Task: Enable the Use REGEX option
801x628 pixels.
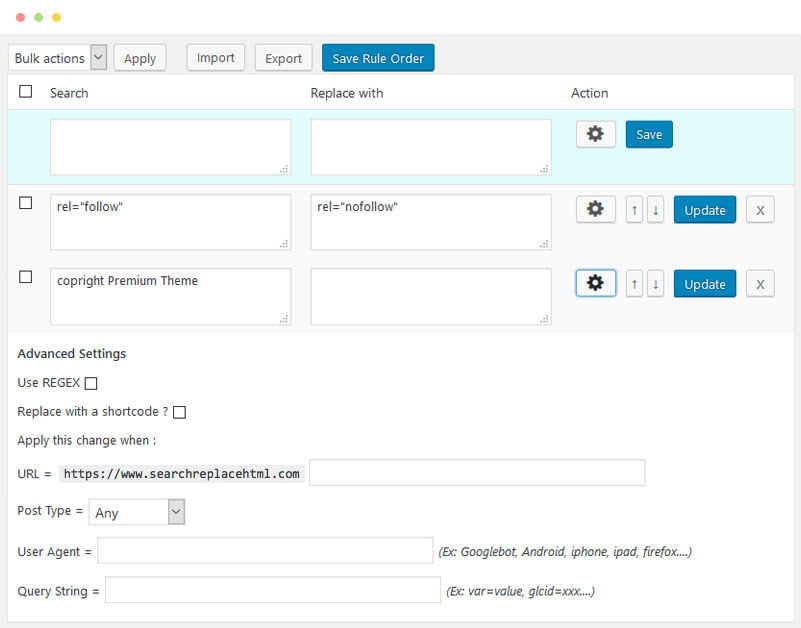Action: pyautogui.click(x=91, y=383)
